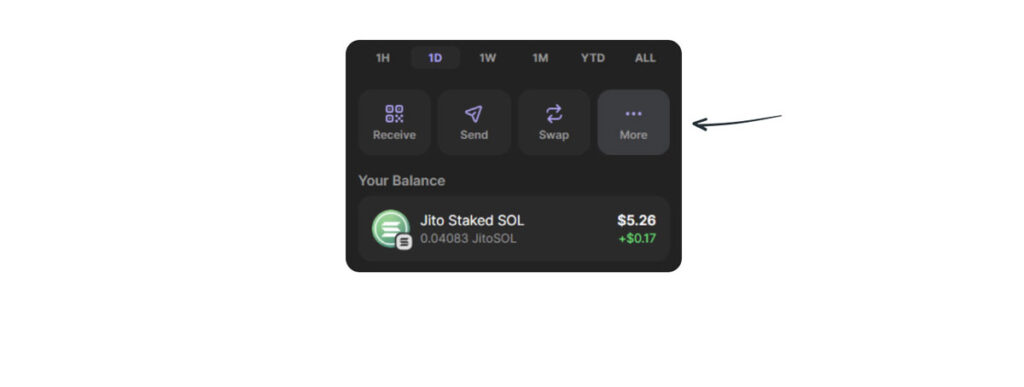Screen dimensions: 1024x387
Task: Switch chart range to 1H
Action: tap(383, 58)
